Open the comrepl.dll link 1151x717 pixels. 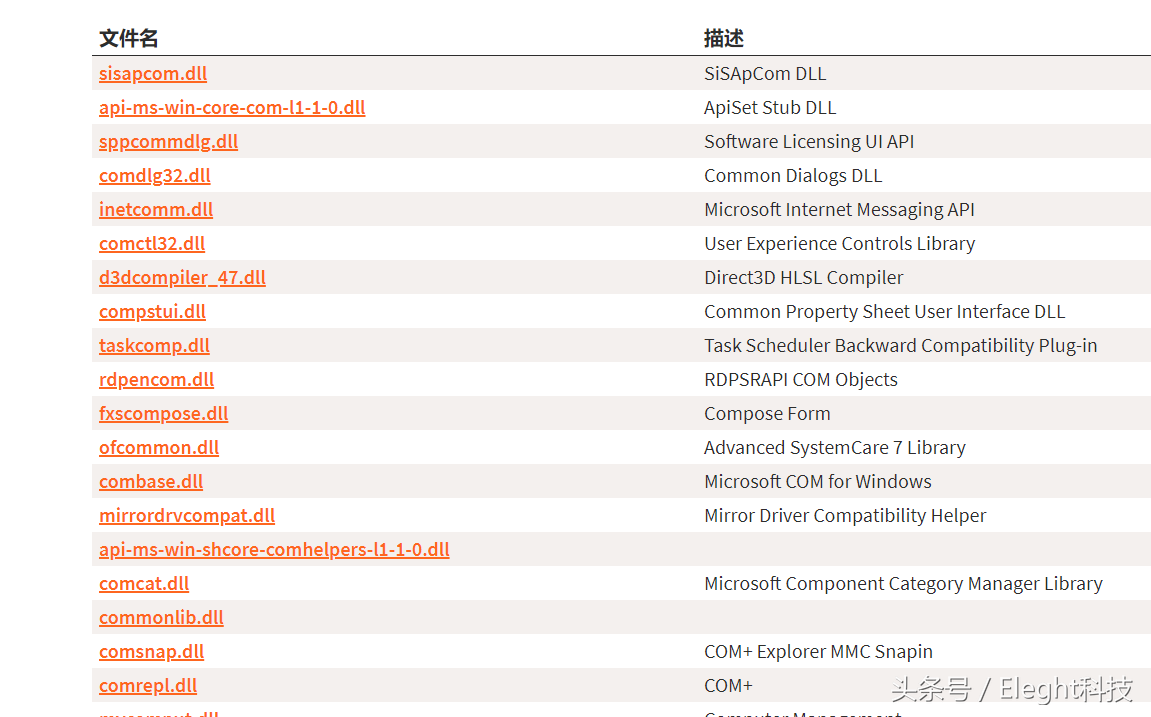point(148,686)
